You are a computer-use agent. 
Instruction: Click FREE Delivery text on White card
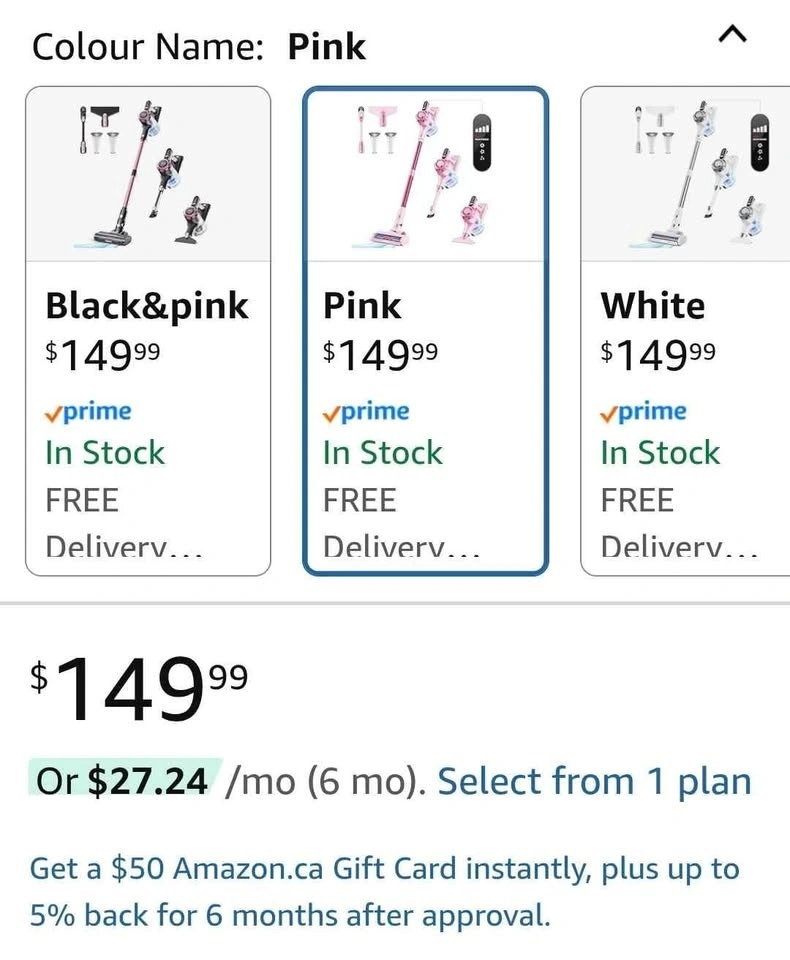678,522
